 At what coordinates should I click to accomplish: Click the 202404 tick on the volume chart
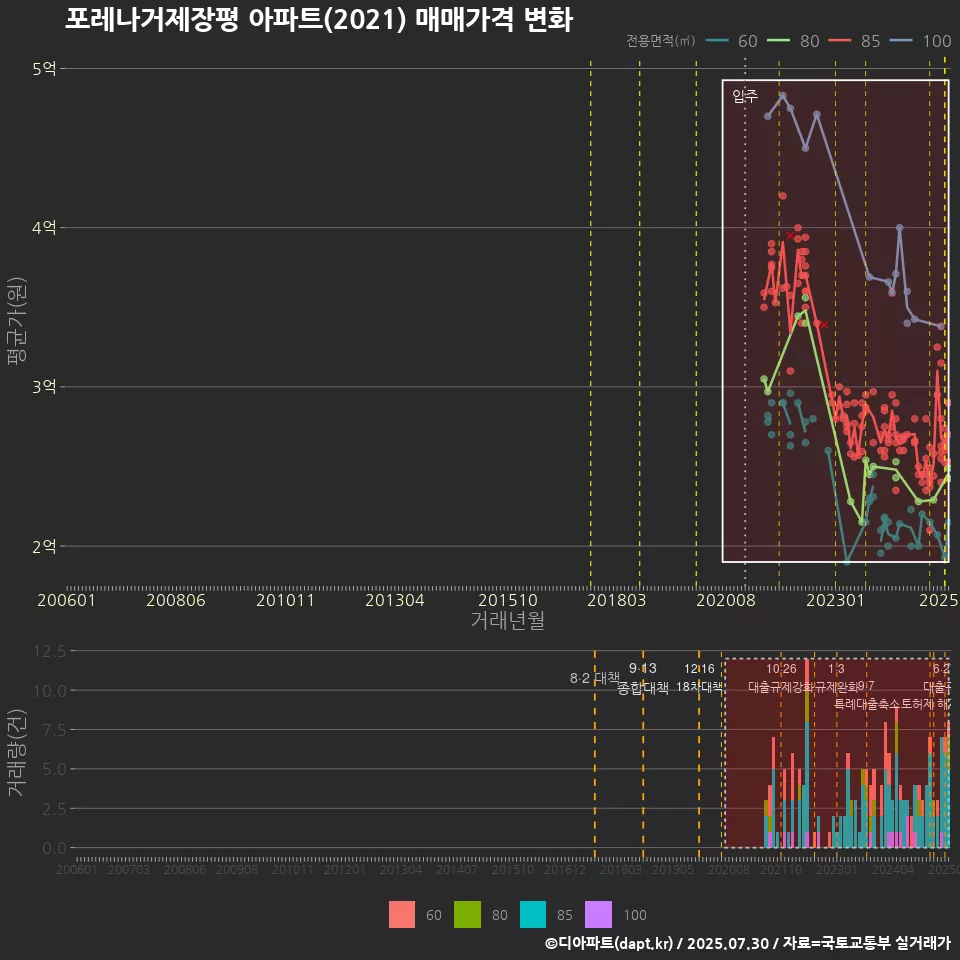(893, 869)
